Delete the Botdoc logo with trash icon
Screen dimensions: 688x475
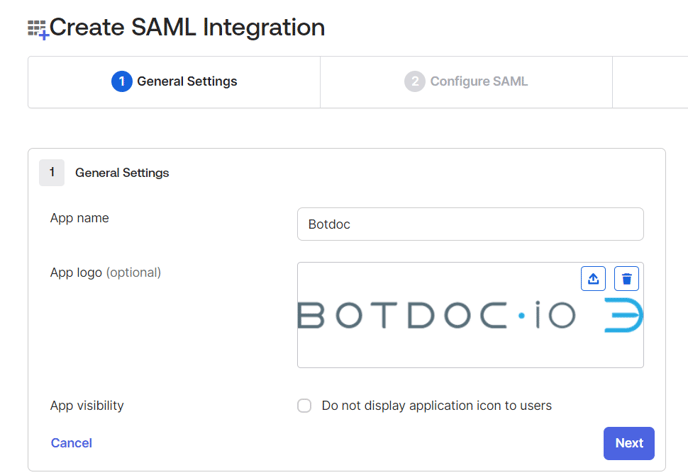click(626, 278)
